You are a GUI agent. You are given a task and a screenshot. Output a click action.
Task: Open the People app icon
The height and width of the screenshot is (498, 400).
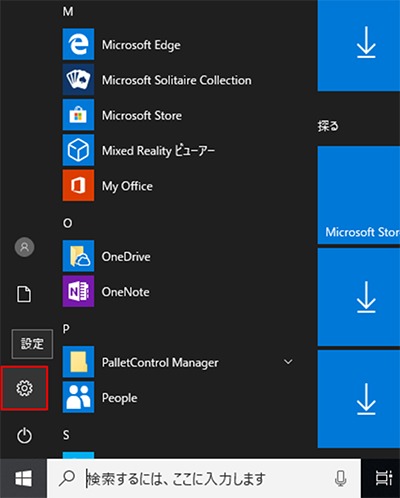click(78, 397)
